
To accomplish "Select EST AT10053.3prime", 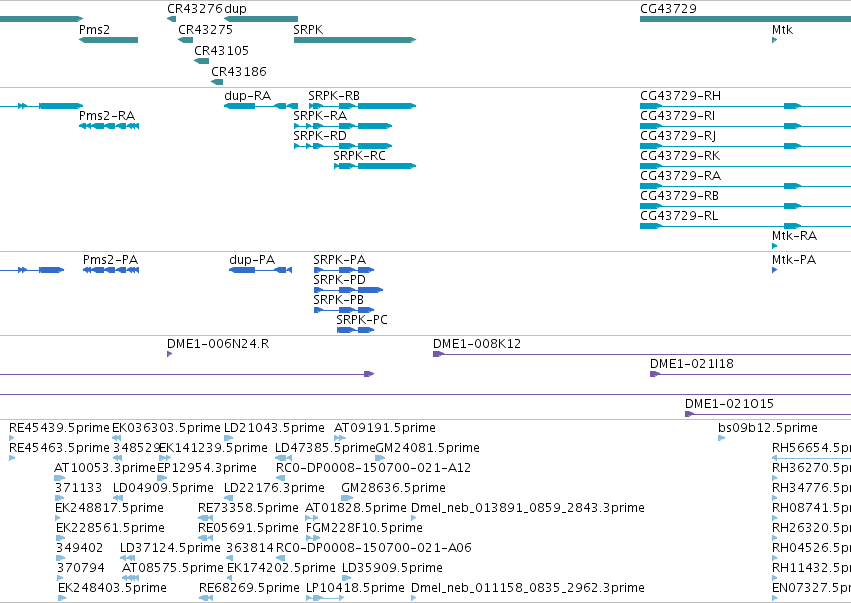I will 60,478.
